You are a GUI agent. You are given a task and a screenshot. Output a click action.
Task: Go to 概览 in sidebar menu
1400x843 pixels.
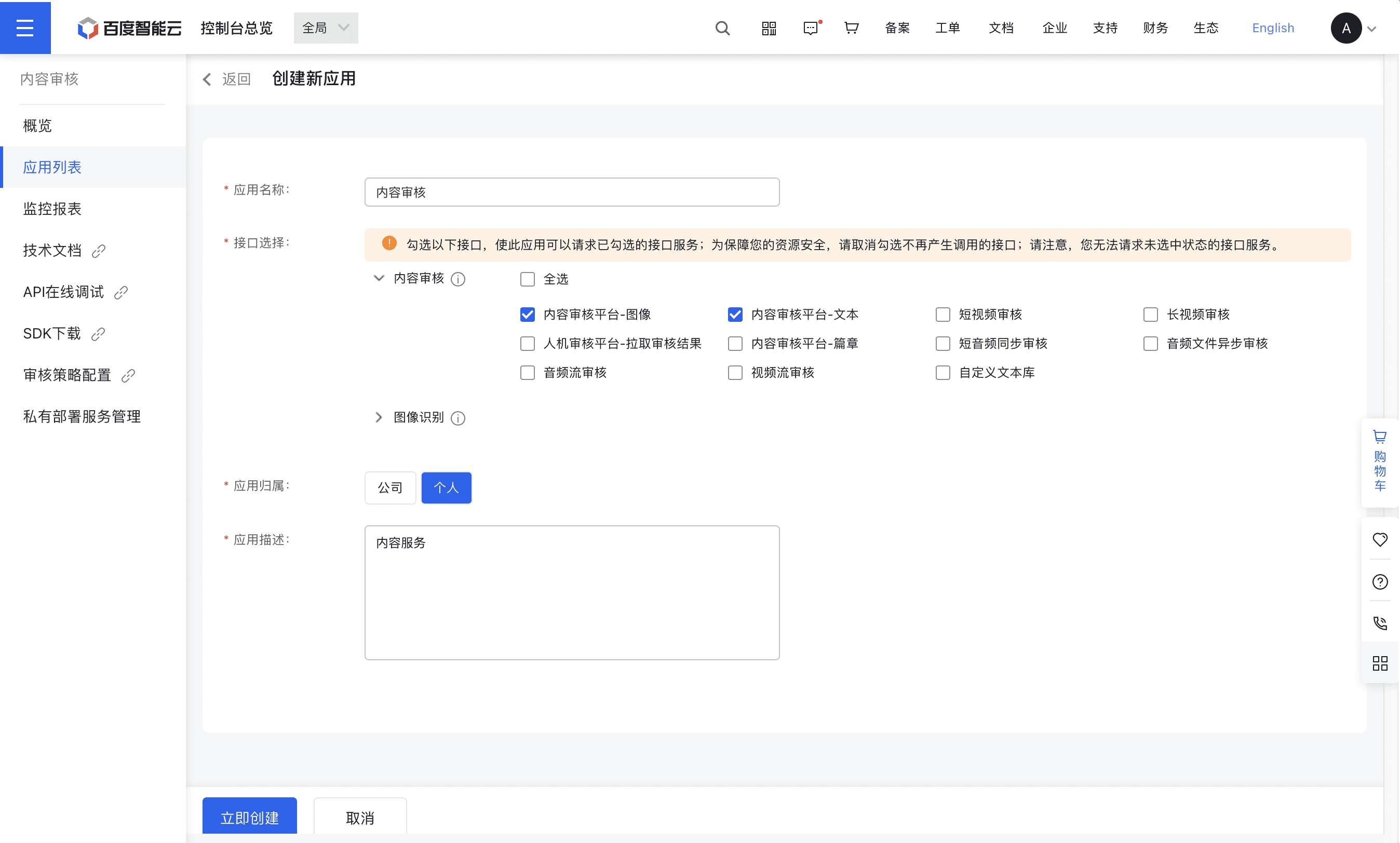coord(37,126)
